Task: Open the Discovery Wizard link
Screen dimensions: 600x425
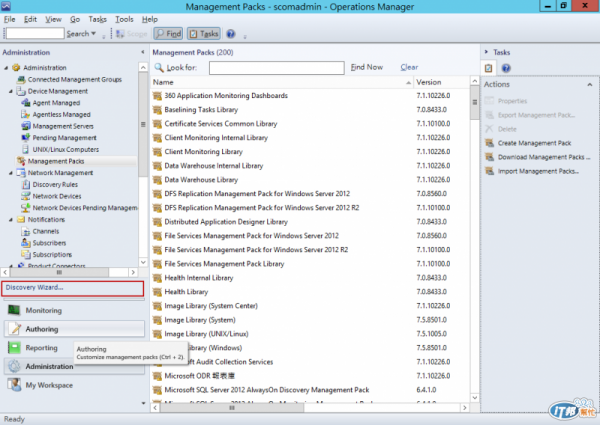Action: tap(34, 287)
